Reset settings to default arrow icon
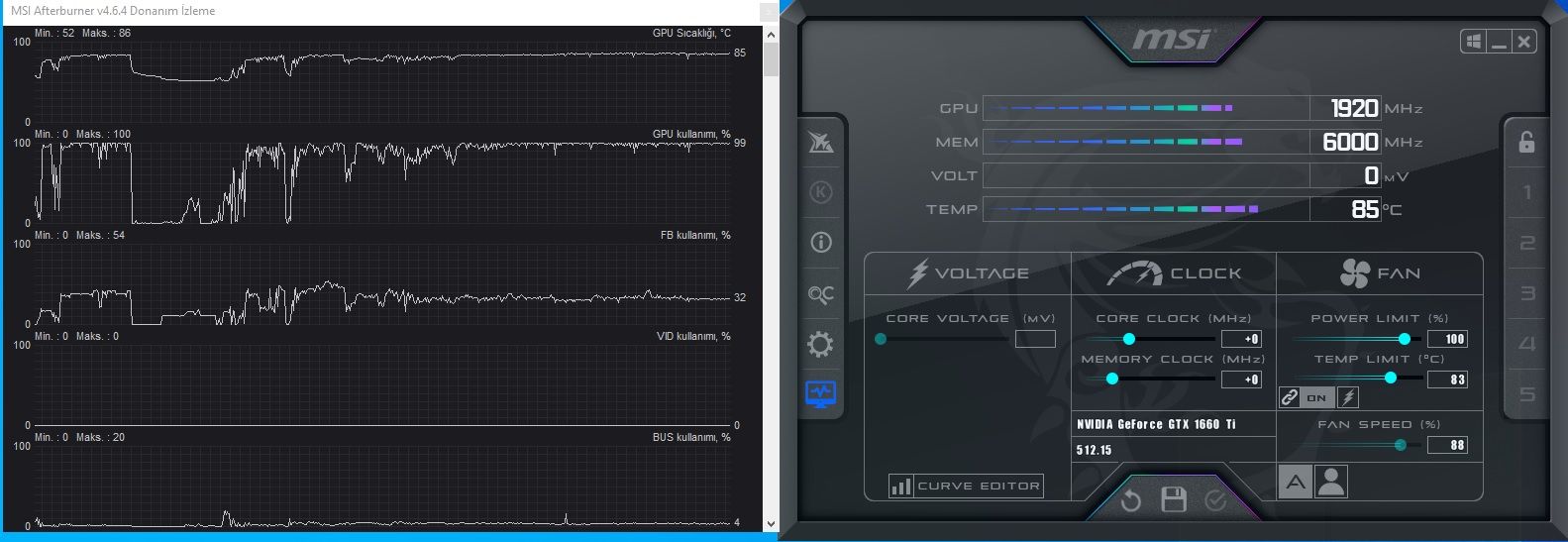The width and height of the screenshot is (1568, 542). click(1130, 500)
